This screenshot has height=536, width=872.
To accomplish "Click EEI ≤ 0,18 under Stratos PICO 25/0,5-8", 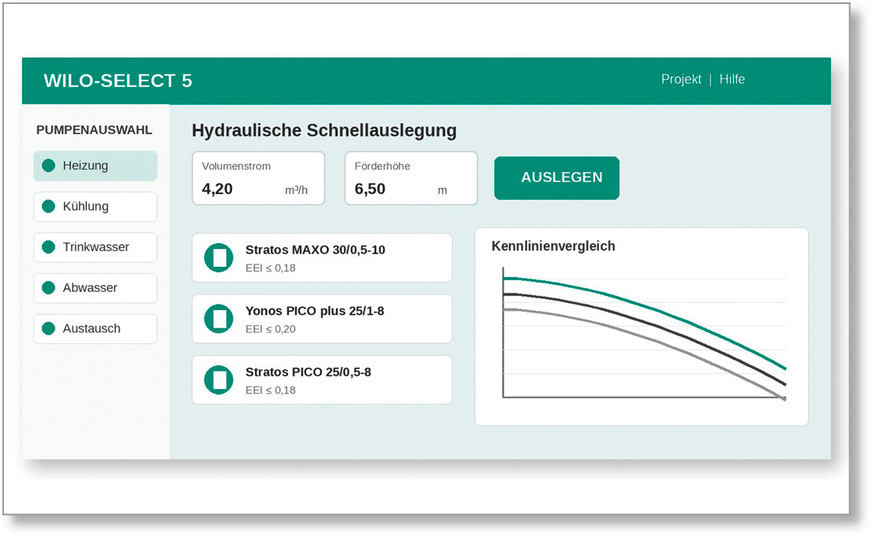I will 270,390.
